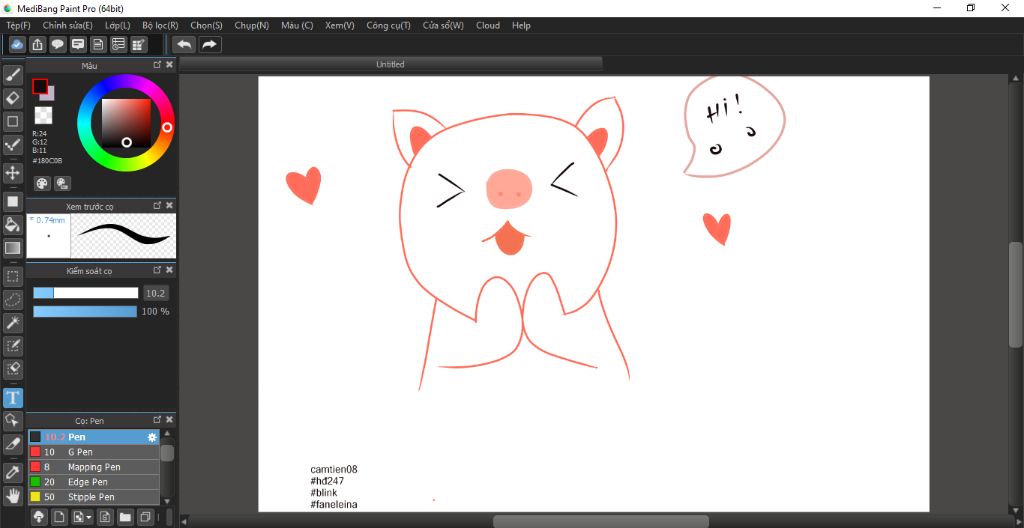1024x528 pixels.
Task: Open the Chỉnh sửa(E) menu
Action: 67,25
